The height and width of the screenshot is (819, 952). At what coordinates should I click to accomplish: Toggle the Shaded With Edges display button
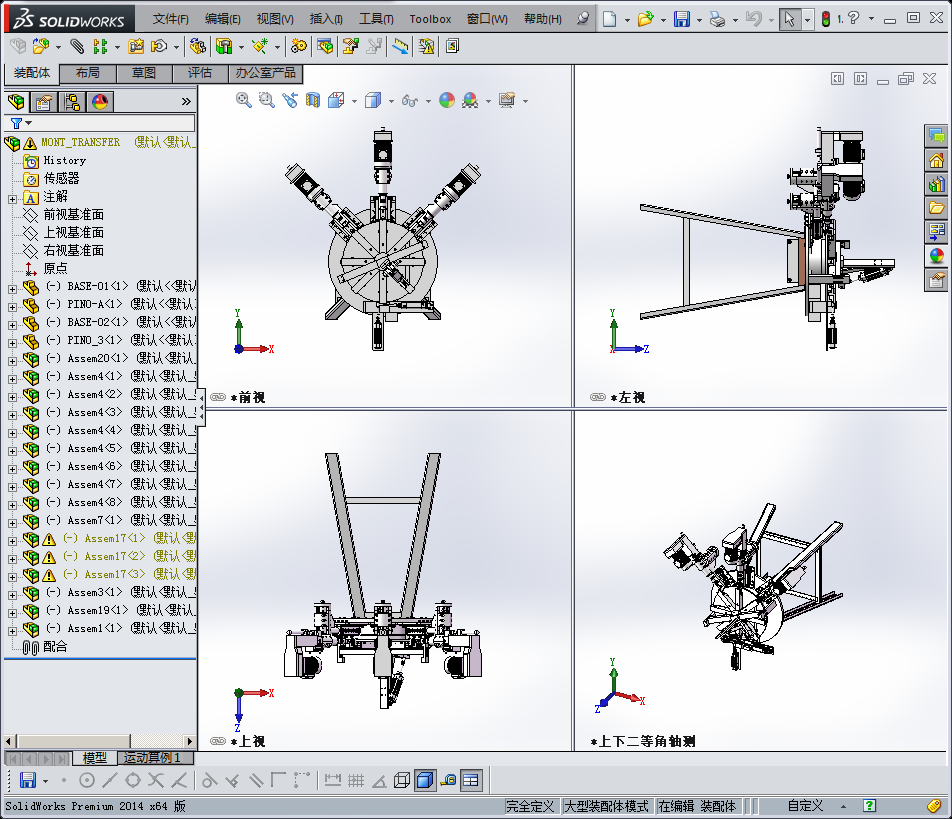coord(425,780)
